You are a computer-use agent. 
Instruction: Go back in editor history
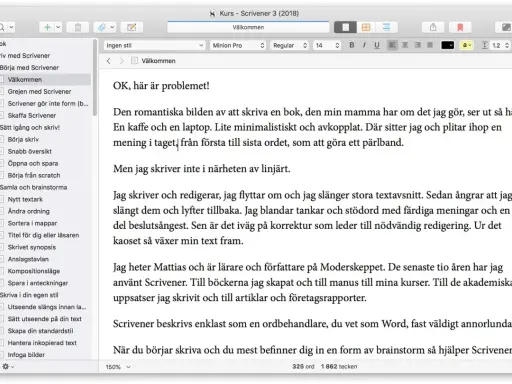[x=109, y=61]
